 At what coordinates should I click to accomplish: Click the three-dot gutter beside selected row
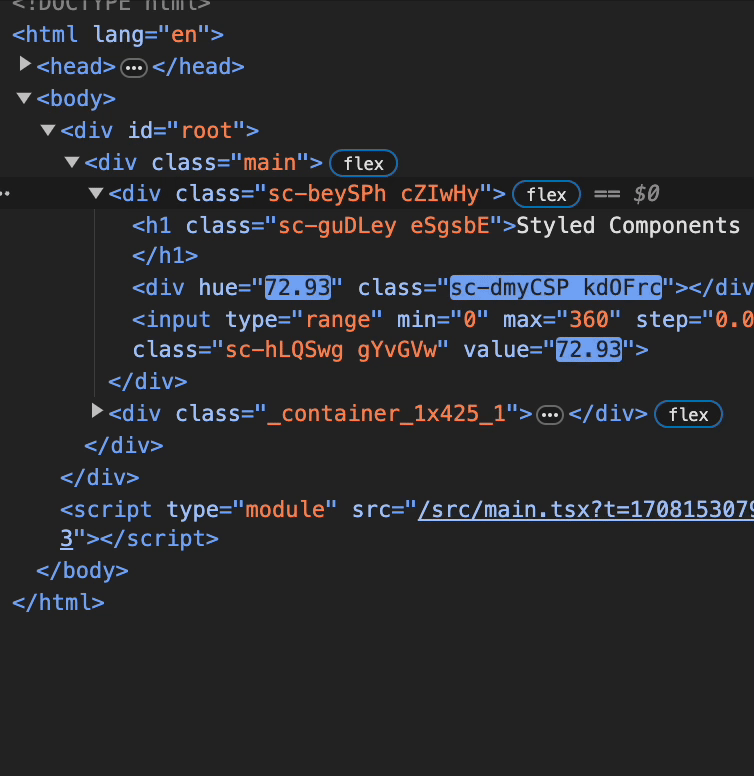click(5, 194)
